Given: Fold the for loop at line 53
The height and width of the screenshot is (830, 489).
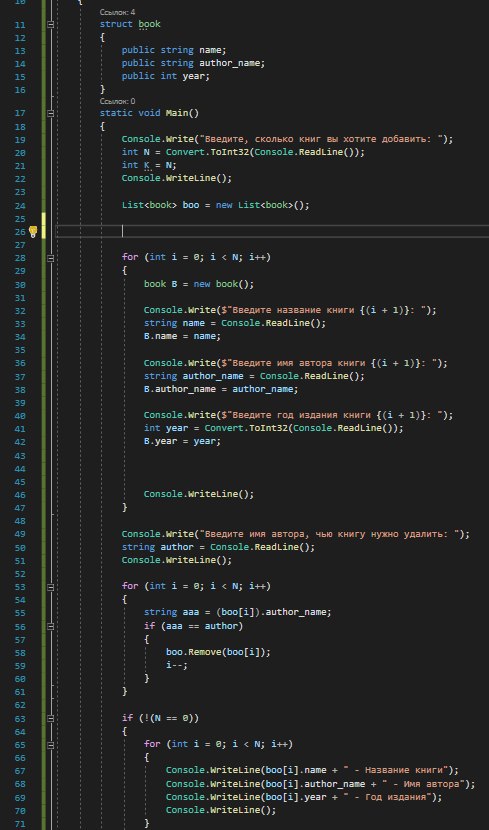Looking at the screenshot, I should (x=51, y=588).
